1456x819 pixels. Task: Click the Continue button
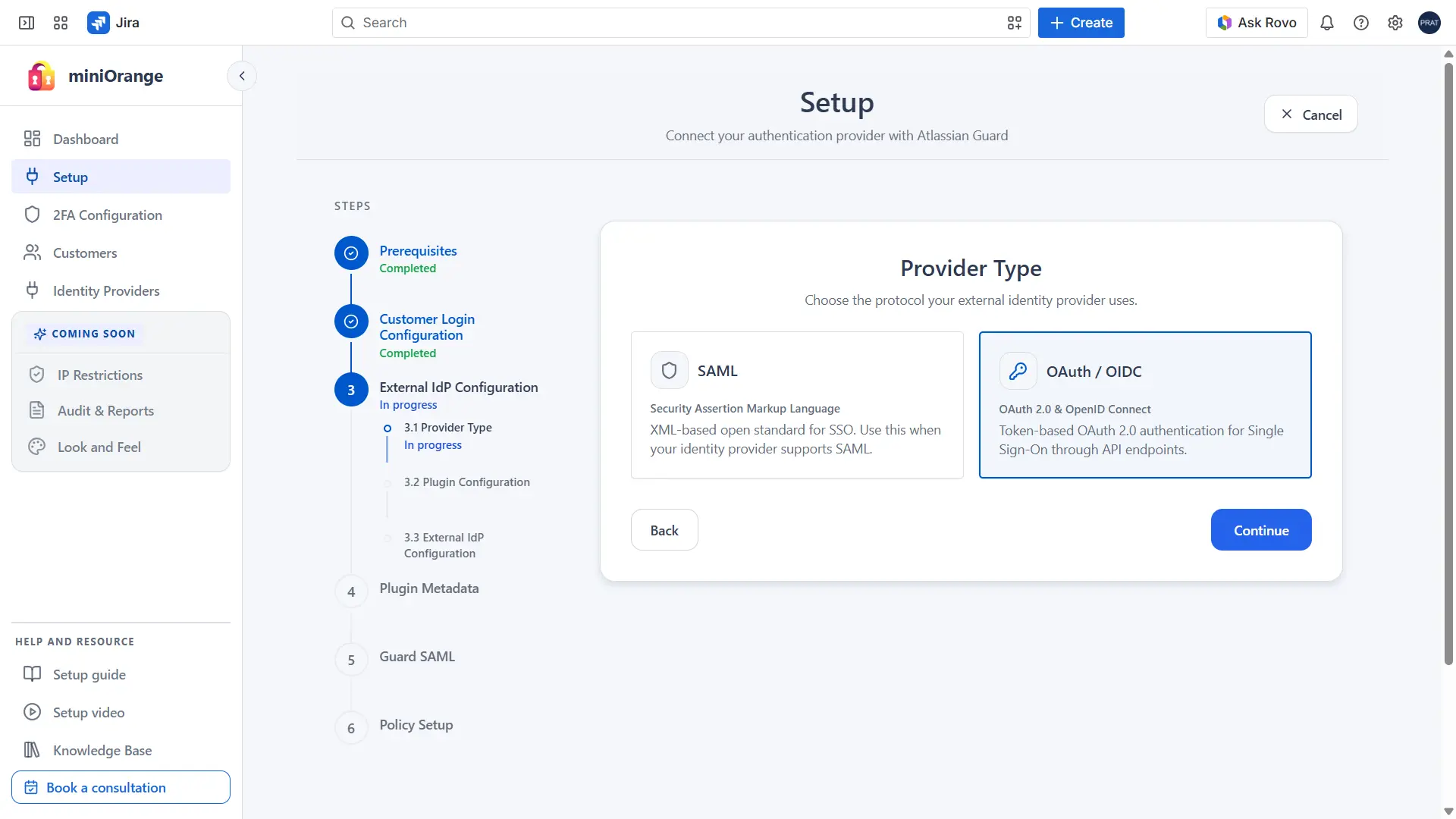(x=1261, y=530)
